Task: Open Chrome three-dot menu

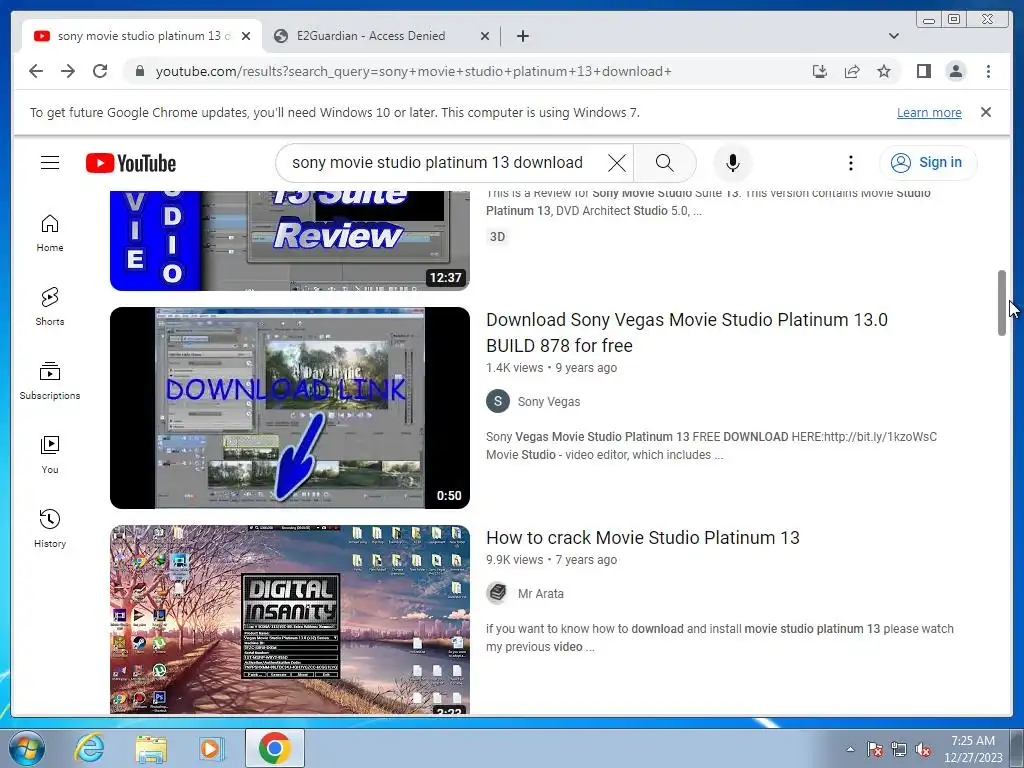Action: 988,71
